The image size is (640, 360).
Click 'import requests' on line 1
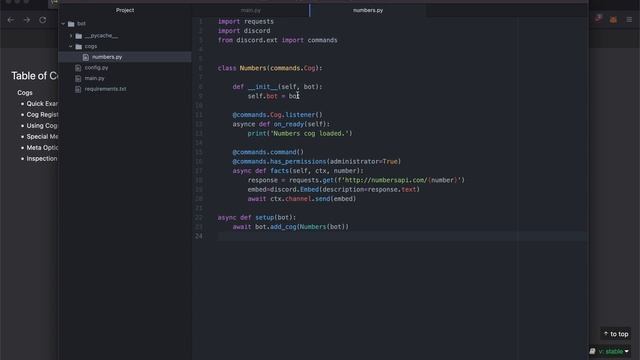click(x=246, y=22)
